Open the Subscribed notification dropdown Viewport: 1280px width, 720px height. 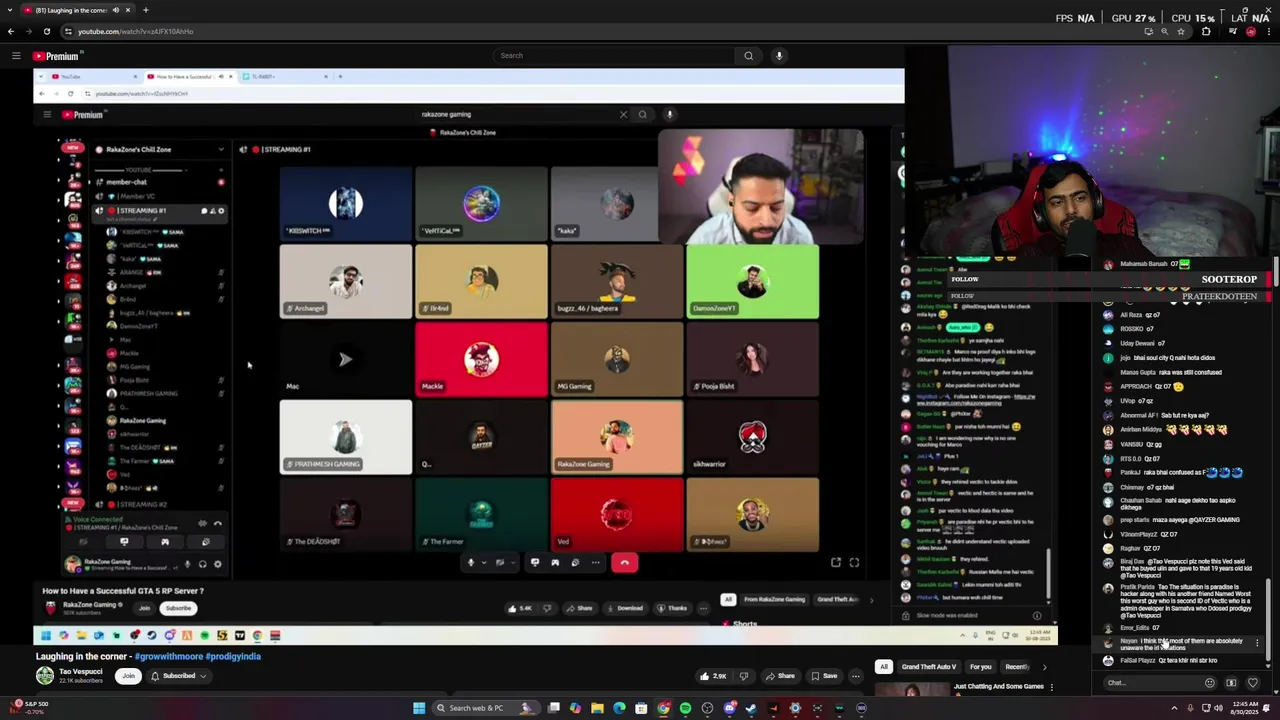point(178,676)
